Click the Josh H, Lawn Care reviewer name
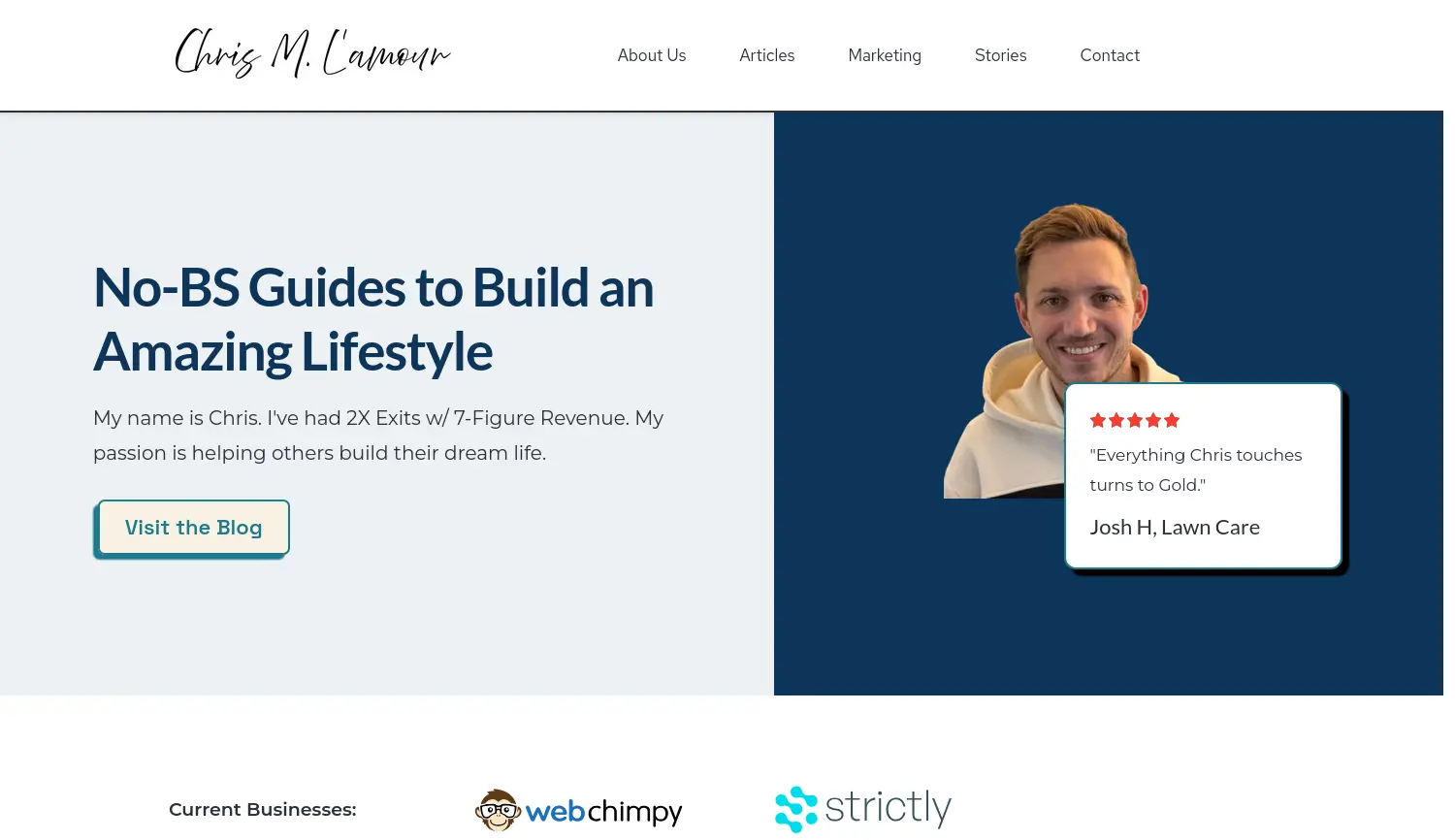The height and width of the screenshot is (840, 1455). click(x=1175, y=528)
